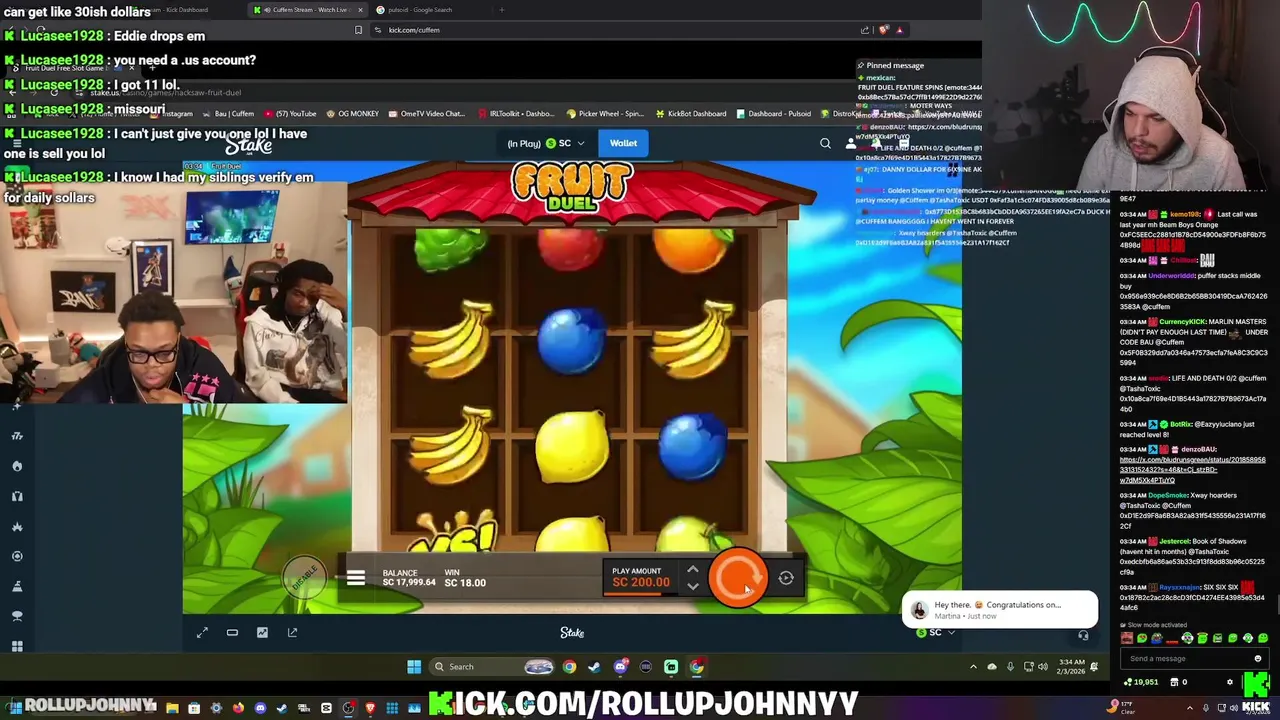Open the 3:34 AM clock and date
1280x720 pixels.
click(1071, 667)
